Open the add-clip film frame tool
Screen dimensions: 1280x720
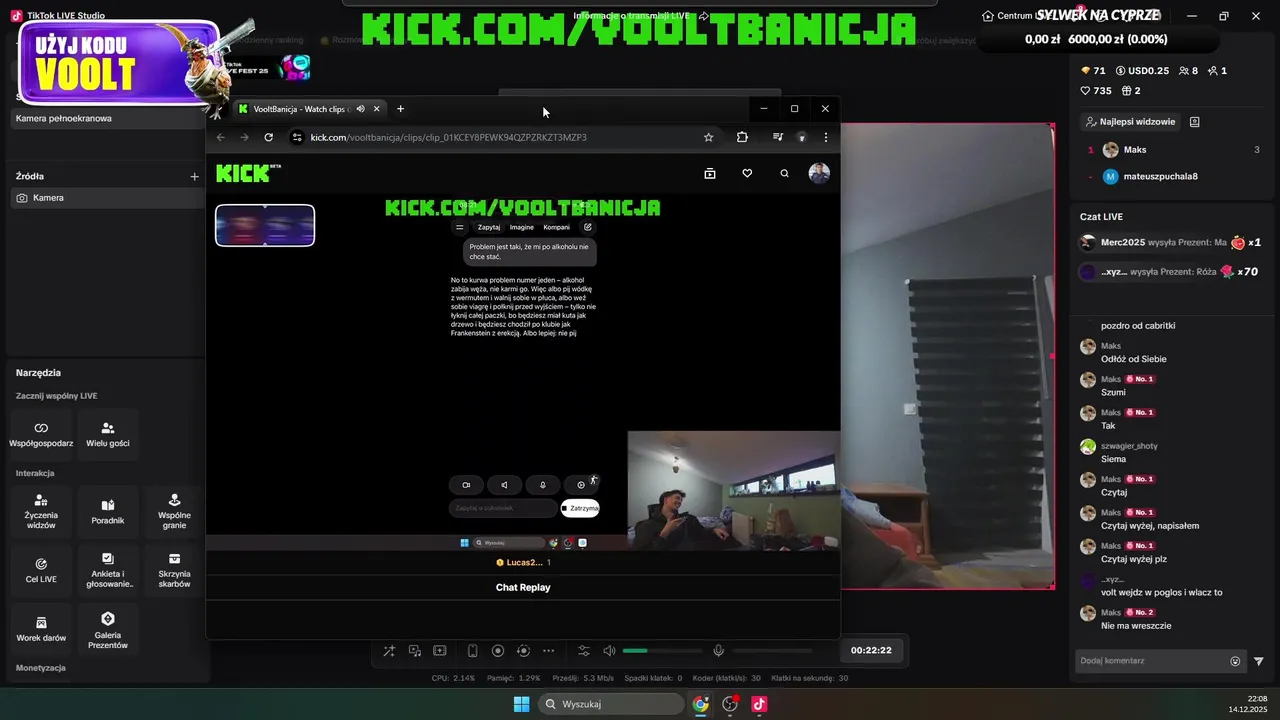point(439,651)
